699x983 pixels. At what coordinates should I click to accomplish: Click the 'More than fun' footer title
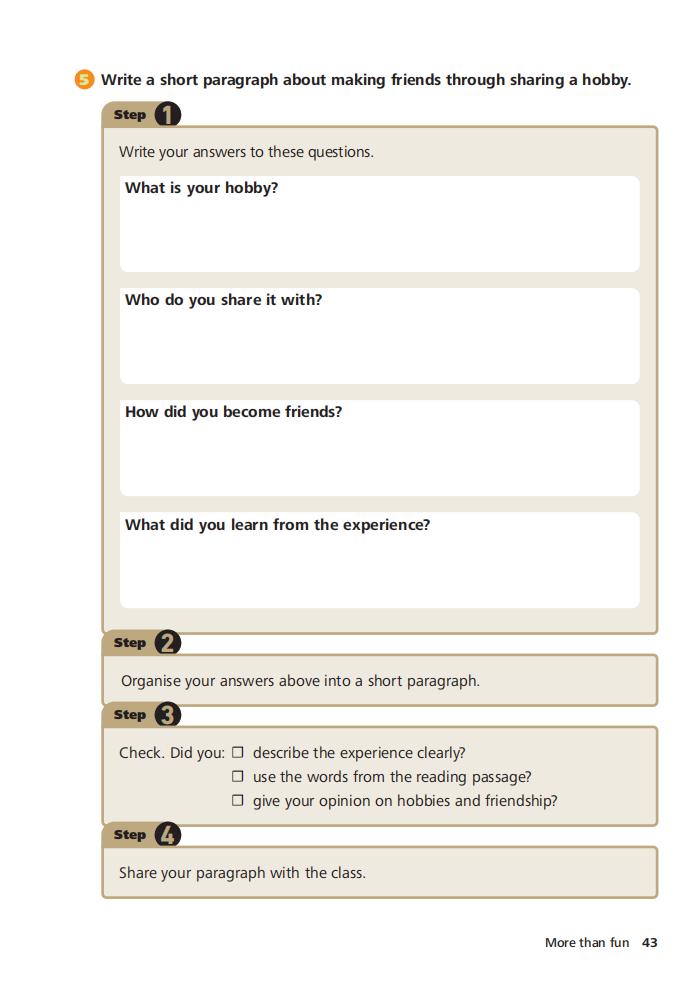click(587, 942)
